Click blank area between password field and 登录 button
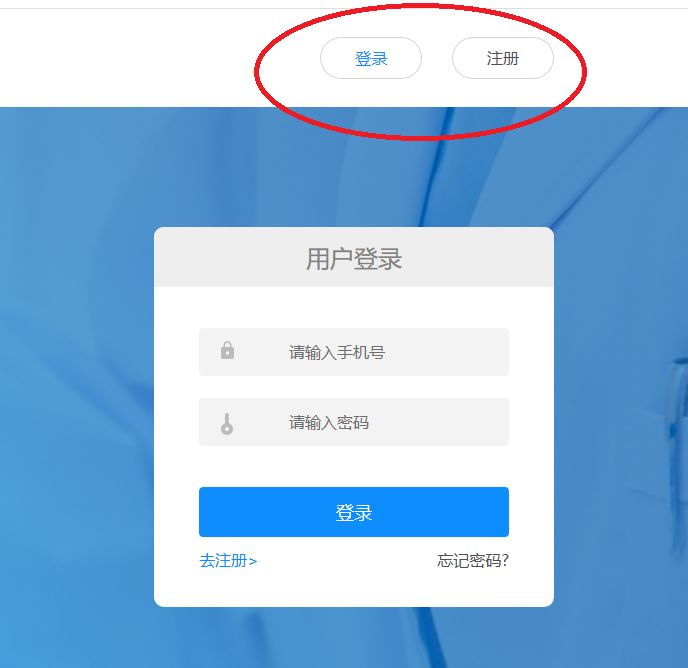The width and height of the screenshot is (688, 668). click(x=354, y=467)
